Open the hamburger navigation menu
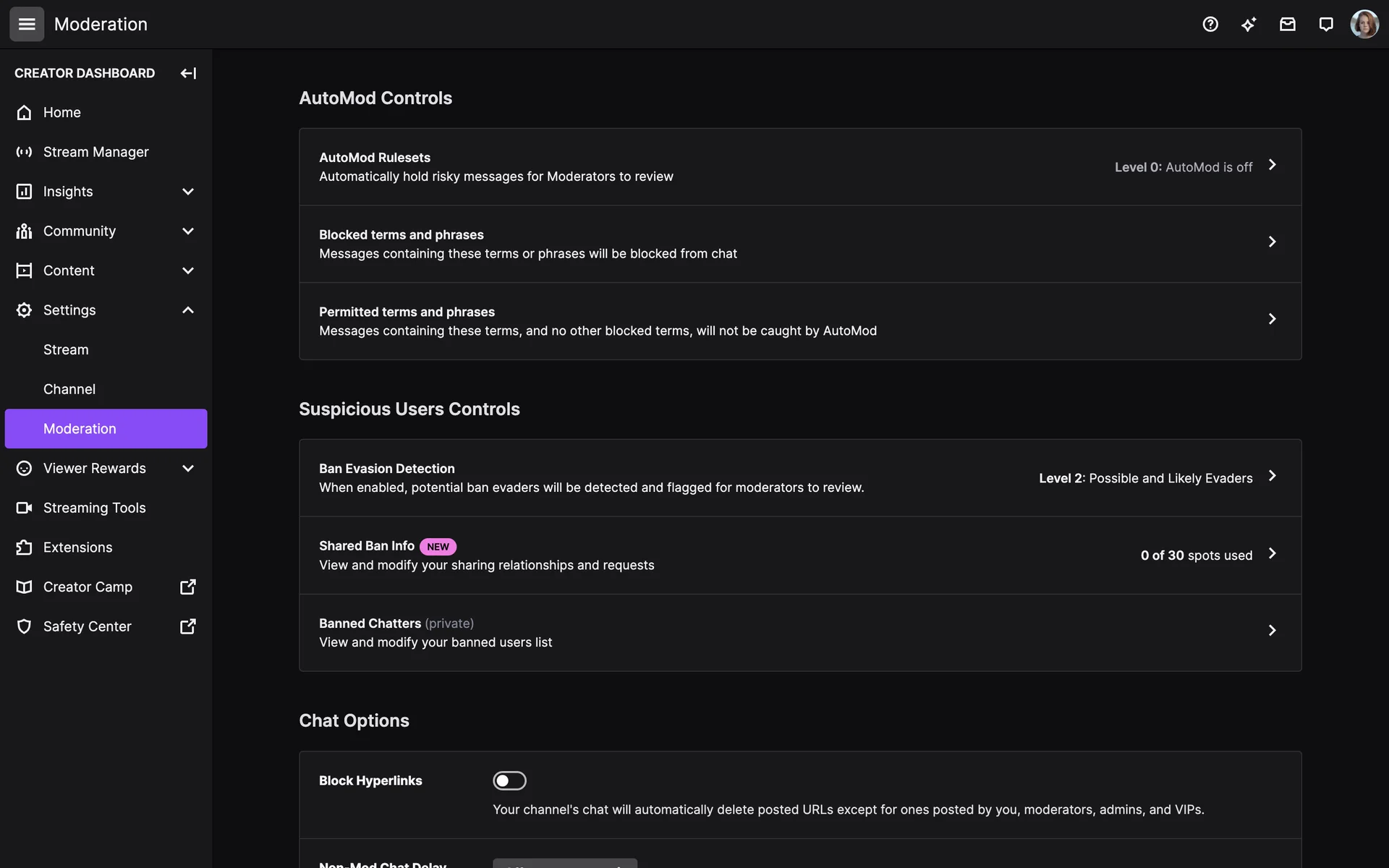The image size is (1389, 868). click(x=27, y=24)
